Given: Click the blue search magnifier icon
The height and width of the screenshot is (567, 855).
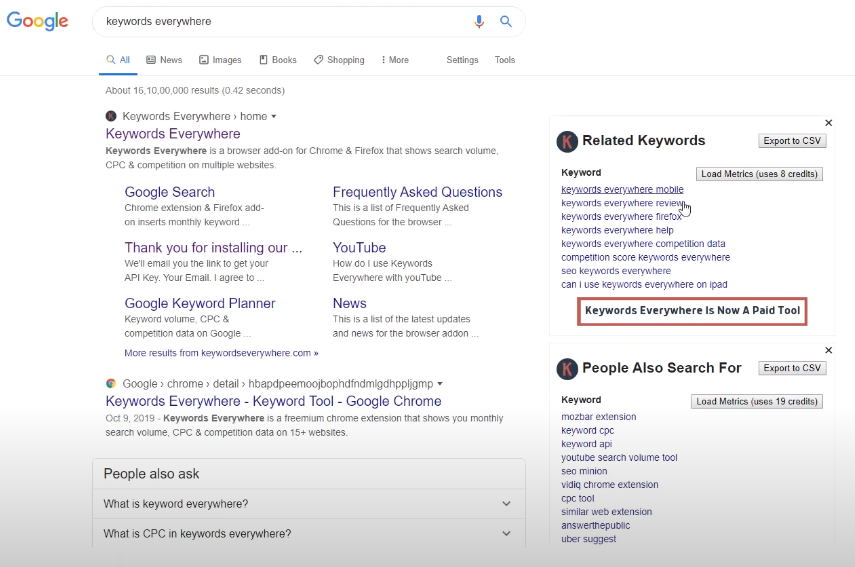Looking at the screenshot, I should tap(506, 21).
